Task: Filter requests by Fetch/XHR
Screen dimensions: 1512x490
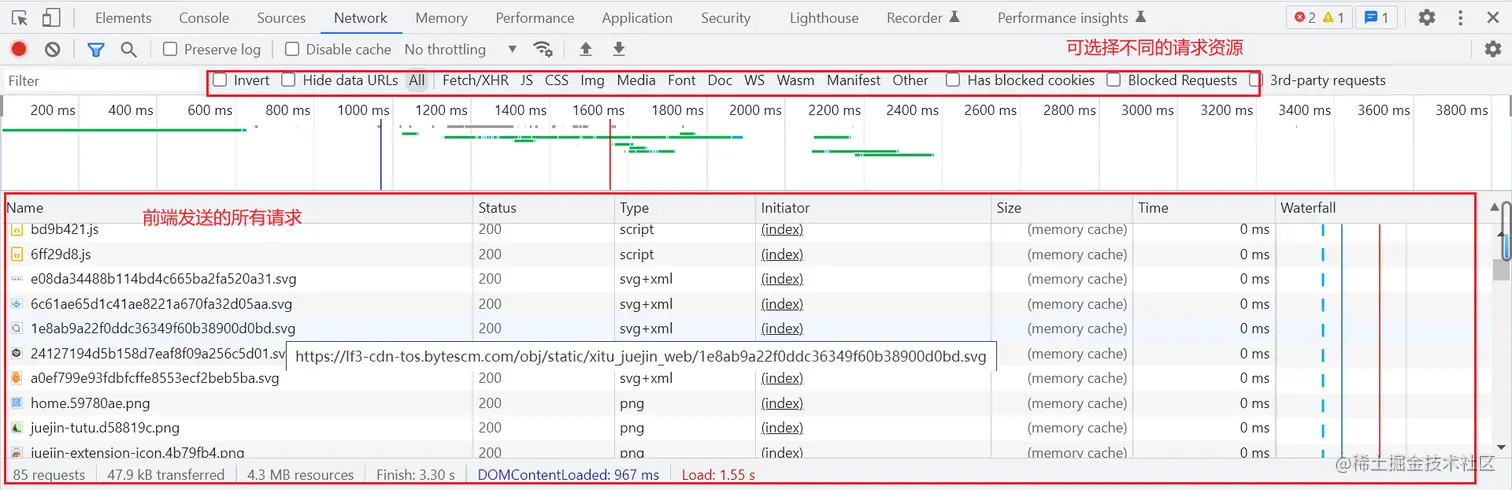Action: pos(475,80)
